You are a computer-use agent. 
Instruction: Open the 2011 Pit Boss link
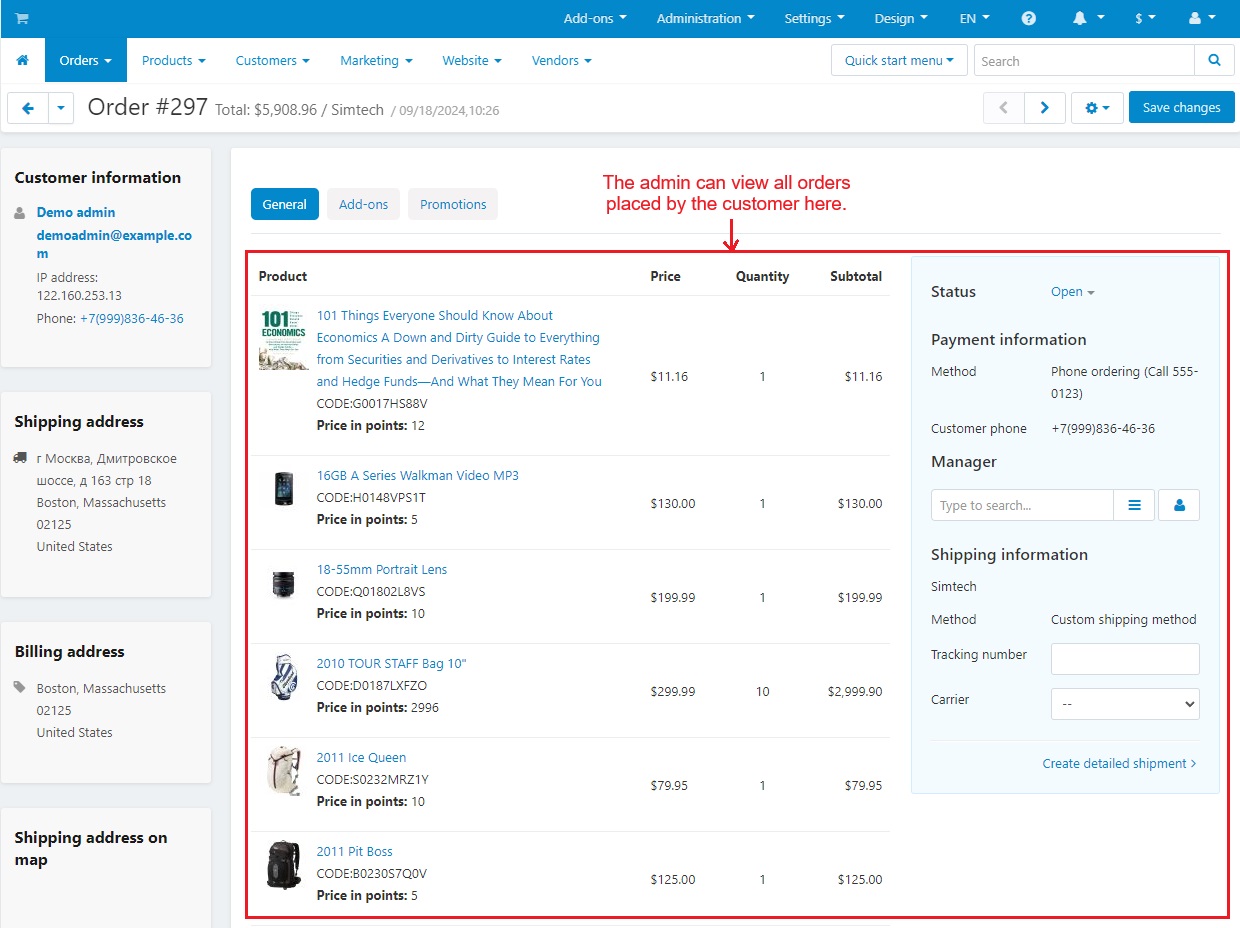point(354,851)
